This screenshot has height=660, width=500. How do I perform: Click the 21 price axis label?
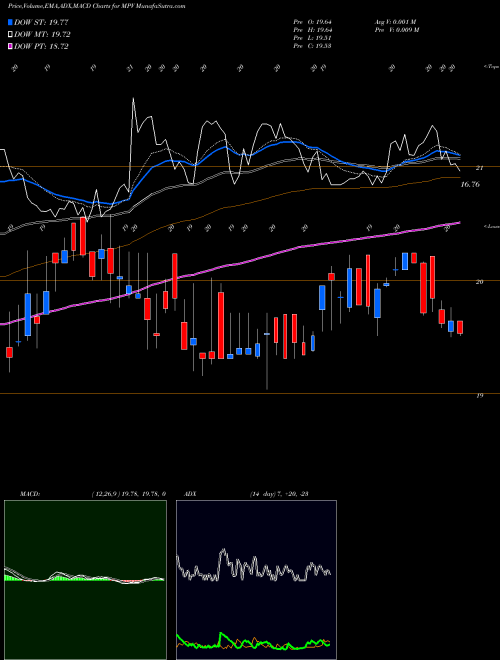click(479, 168)
